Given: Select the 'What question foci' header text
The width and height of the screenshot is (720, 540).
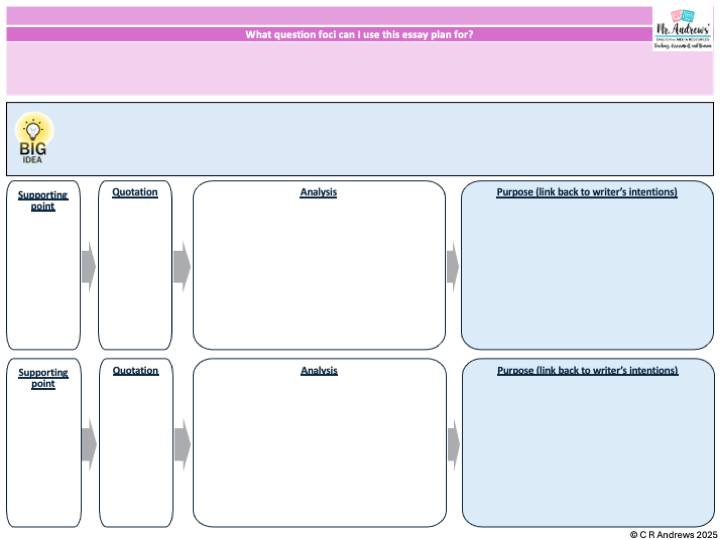Looking at the screenshot, I should click(x=359, y=34).
